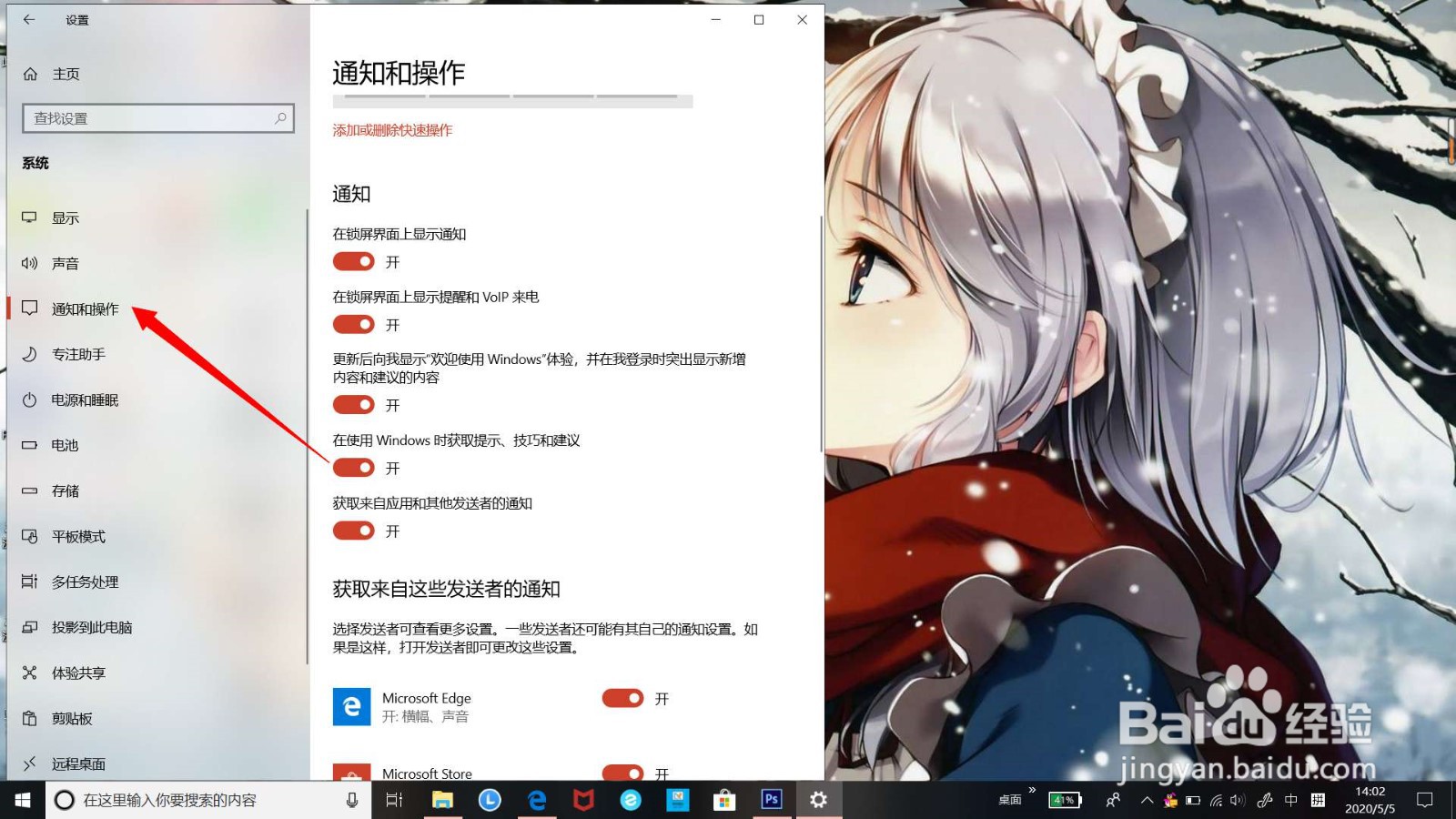This screenshot has width=1456, height=819.
Task: Launch Microsoft Edge from the taskbar
Action: pos(537,800)
